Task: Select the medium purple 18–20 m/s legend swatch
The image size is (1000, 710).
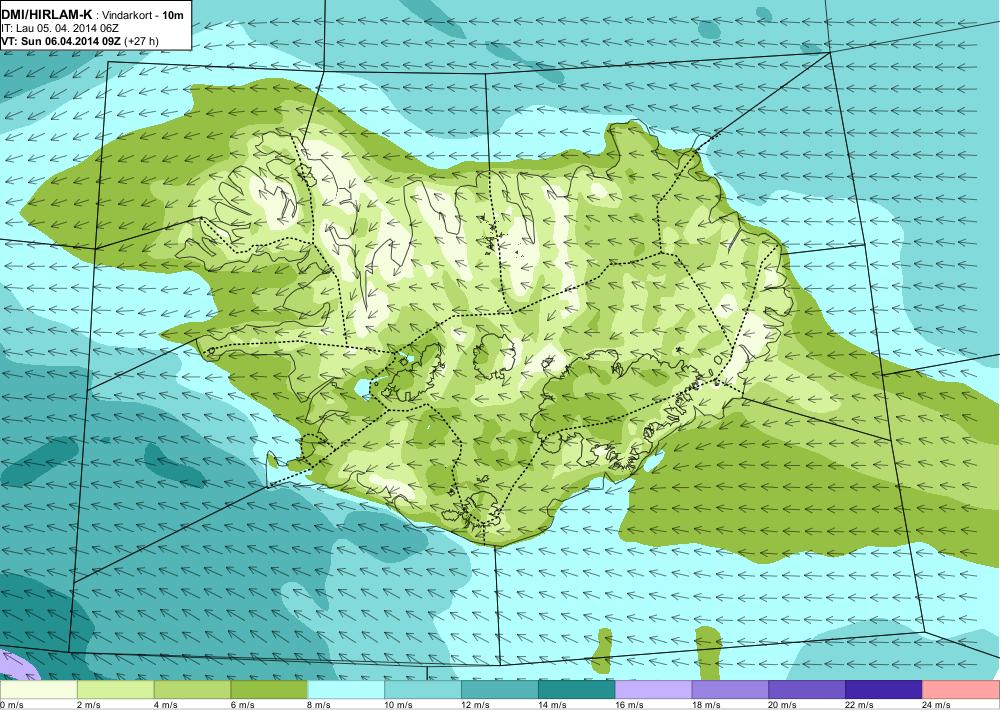Action: coord(730,690)
